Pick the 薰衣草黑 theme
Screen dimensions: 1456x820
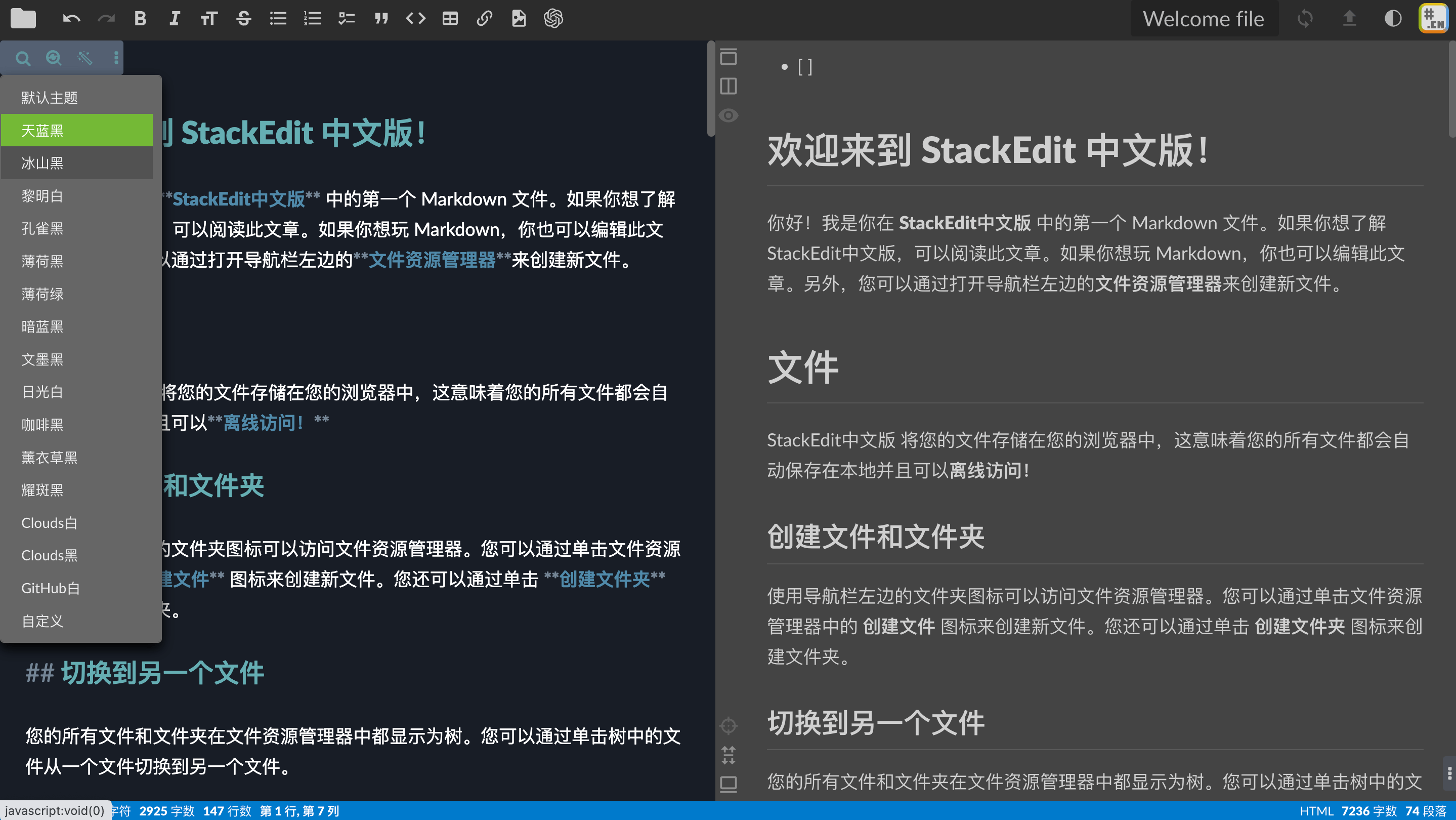point(77,458)
